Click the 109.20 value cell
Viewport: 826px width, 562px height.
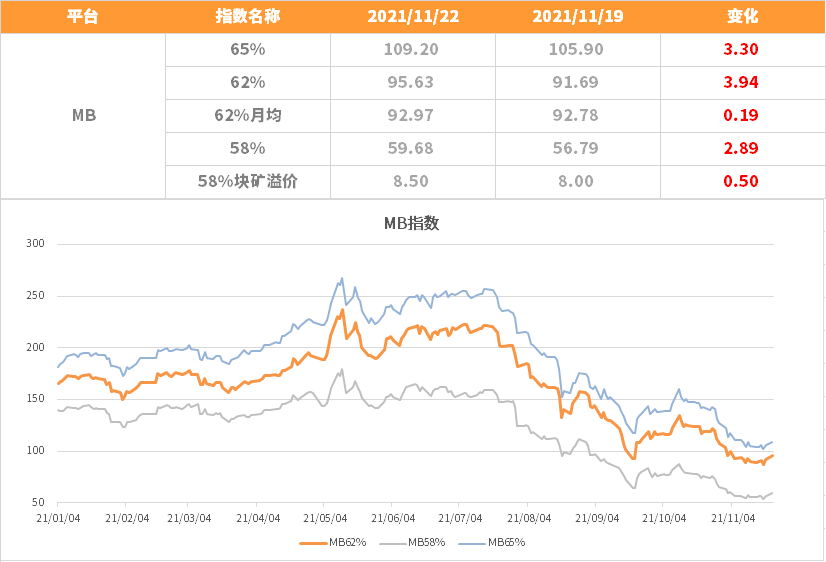(x=412, y=48)
